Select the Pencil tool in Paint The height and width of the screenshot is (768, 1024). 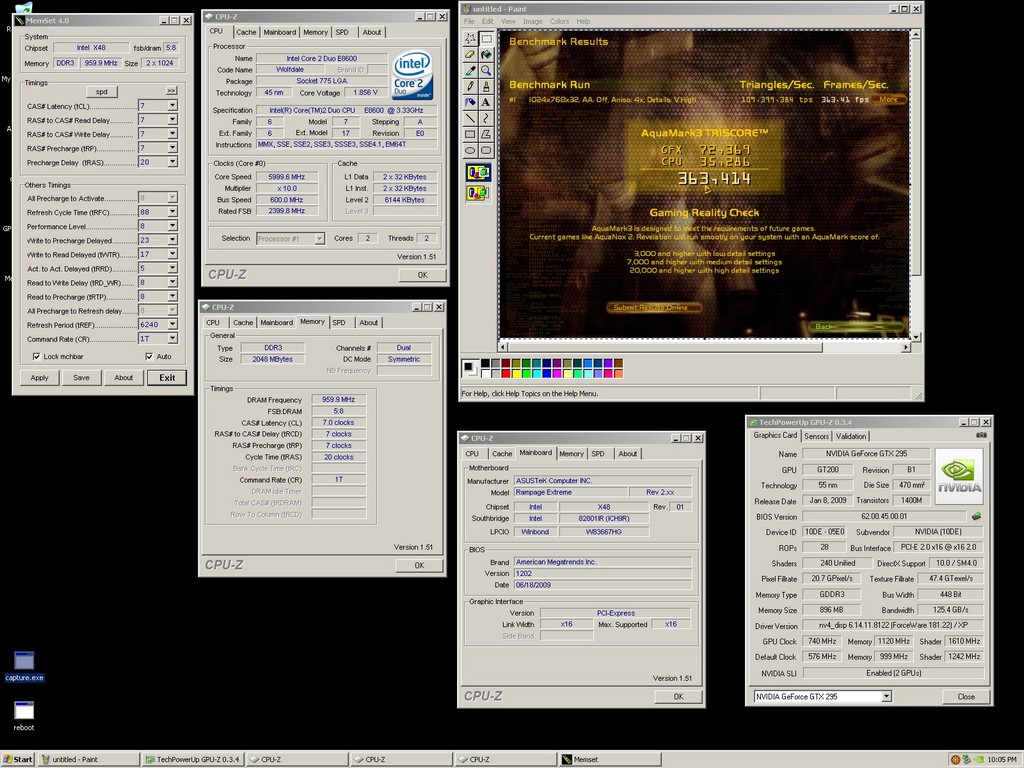pyautogui.click(x=470, y=86)
